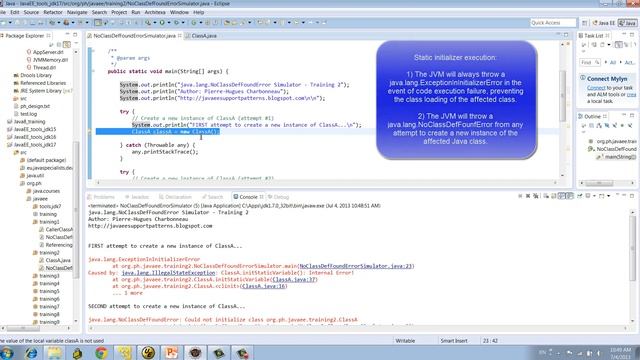Open the Navigate menu
The width and height of the screenshot is (640, 360).
click(x=77, y=13)
